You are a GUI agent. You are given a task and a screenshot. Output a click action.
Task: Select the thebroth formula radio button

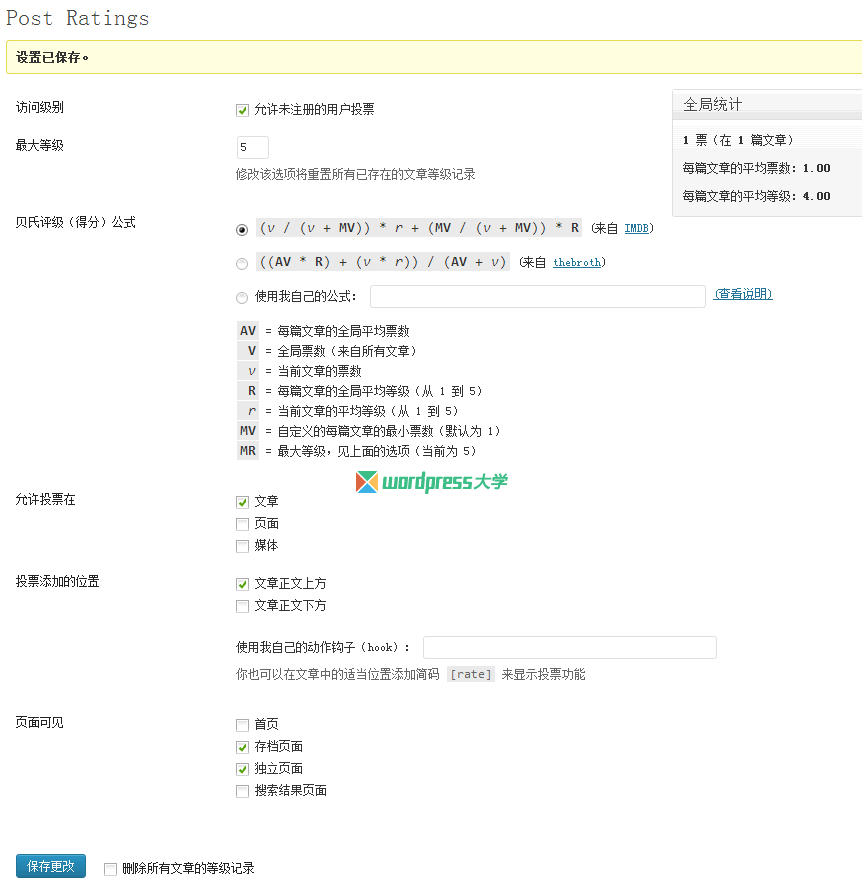pyautogui.click(x=242, y=264)
